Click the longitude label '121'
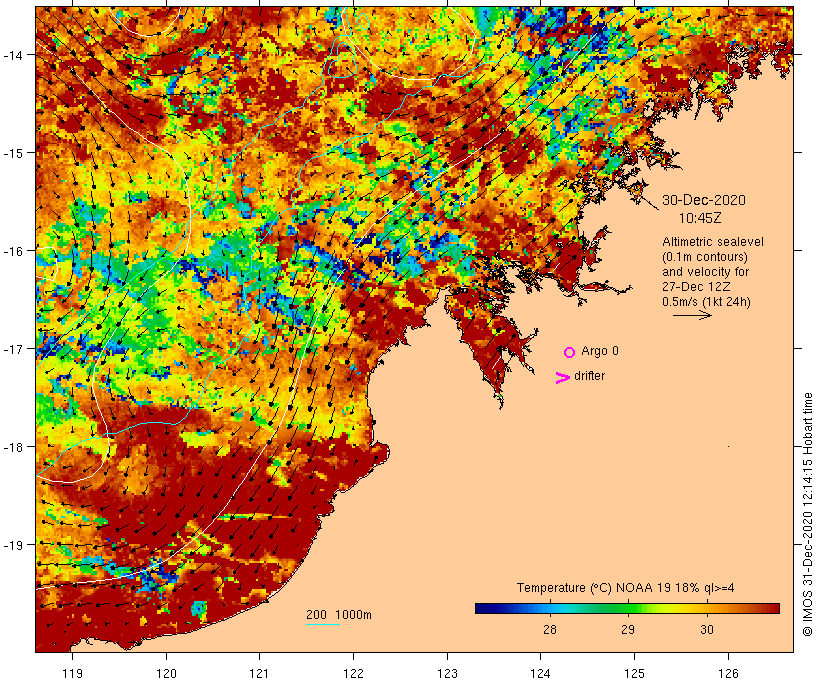820x680 pixels. click(259, 673)
